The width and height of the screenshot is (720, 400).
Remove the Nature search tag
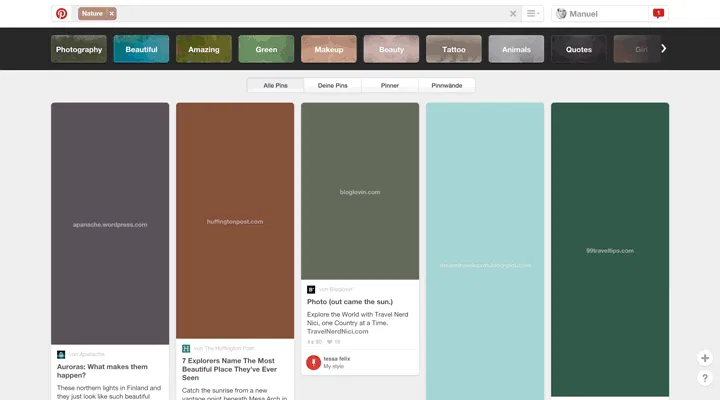tap(112, 14)
